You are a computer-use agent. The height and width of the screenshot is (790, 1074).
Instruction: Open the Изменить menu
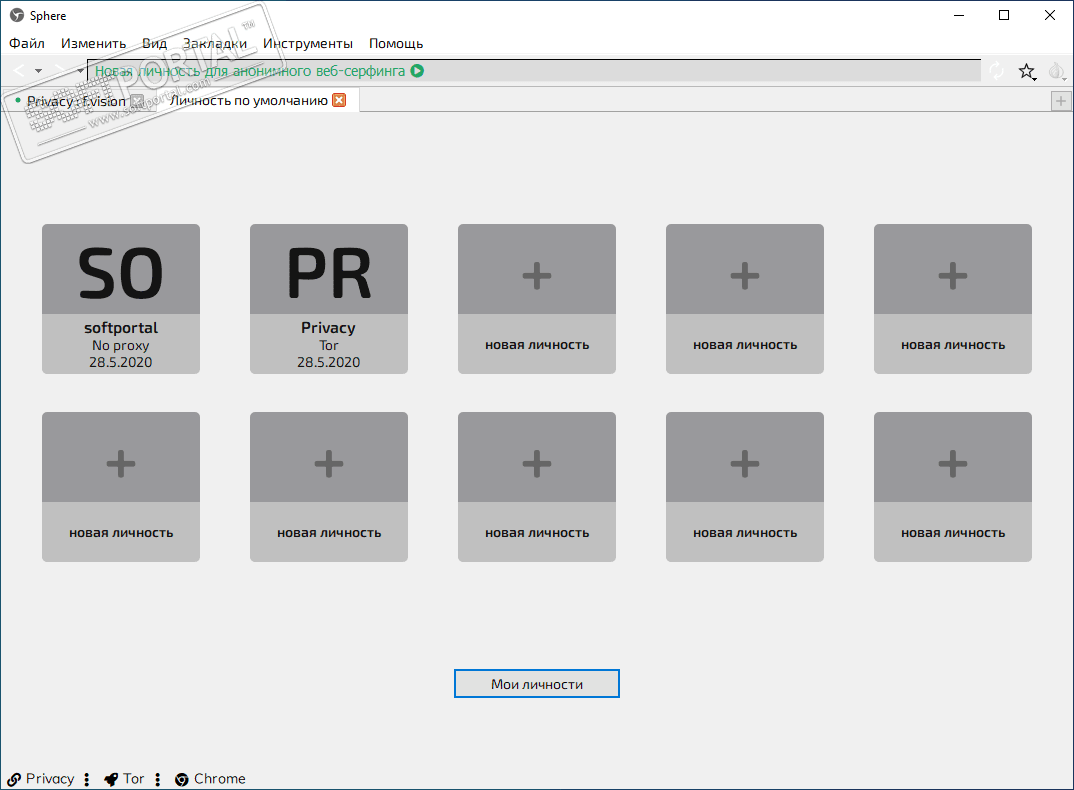click(x=94, y=43)
